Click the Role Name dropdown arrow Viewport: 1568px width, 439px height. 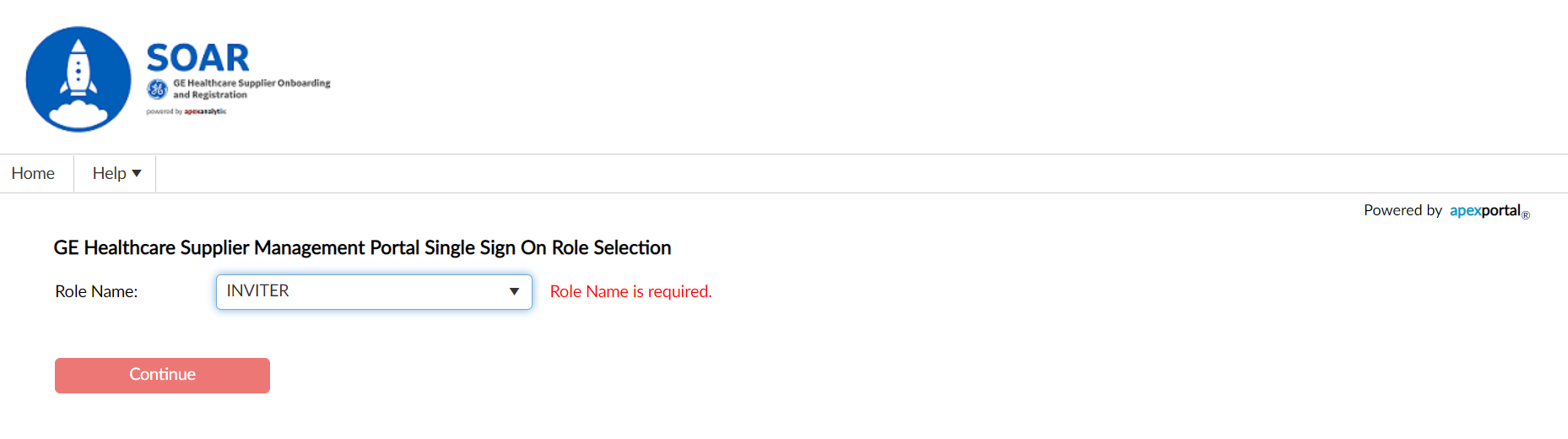point(514,291)
